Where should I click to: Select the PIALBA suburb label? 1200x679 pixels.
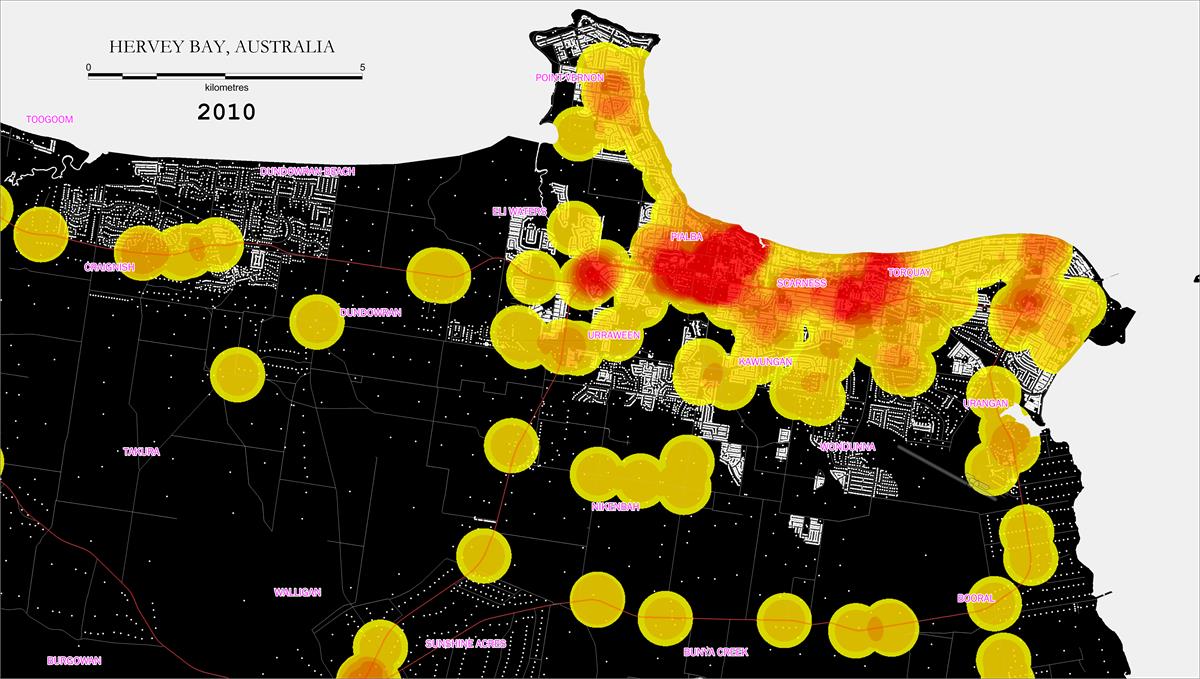coord(687,237)
